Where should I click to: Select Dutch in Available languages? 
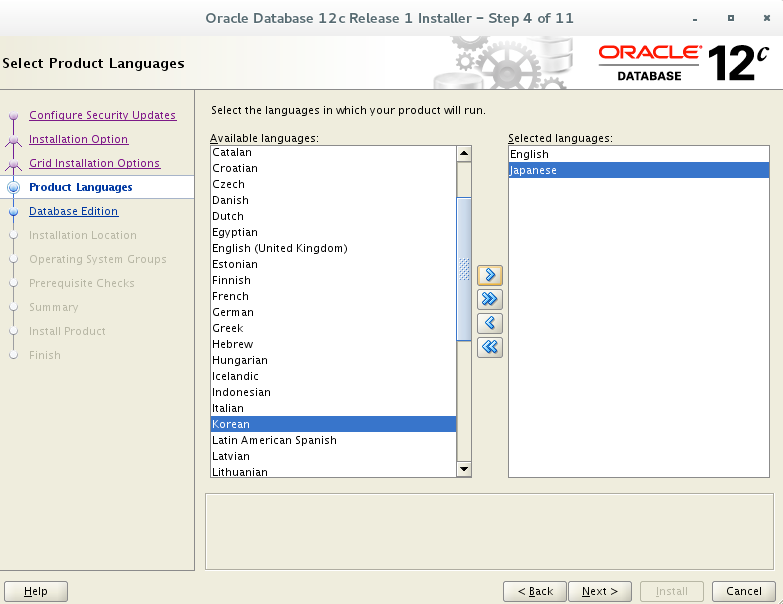pyautogui.click(x=333, y=216)
